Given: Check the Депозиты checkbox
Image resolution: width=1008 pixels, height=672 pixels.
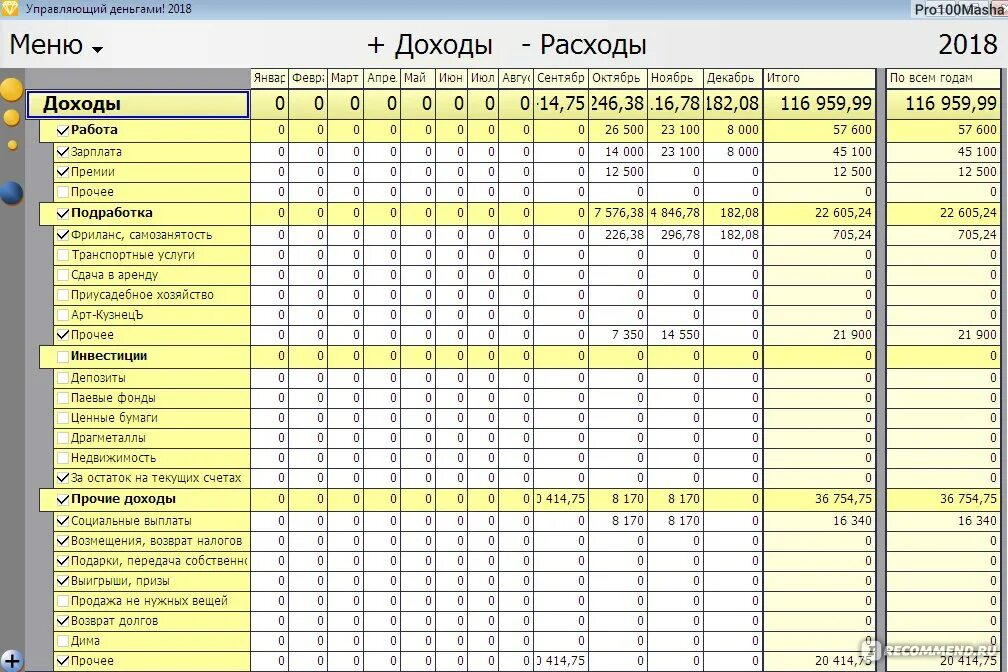Looking at the screenshot, I should pos(62,377).
